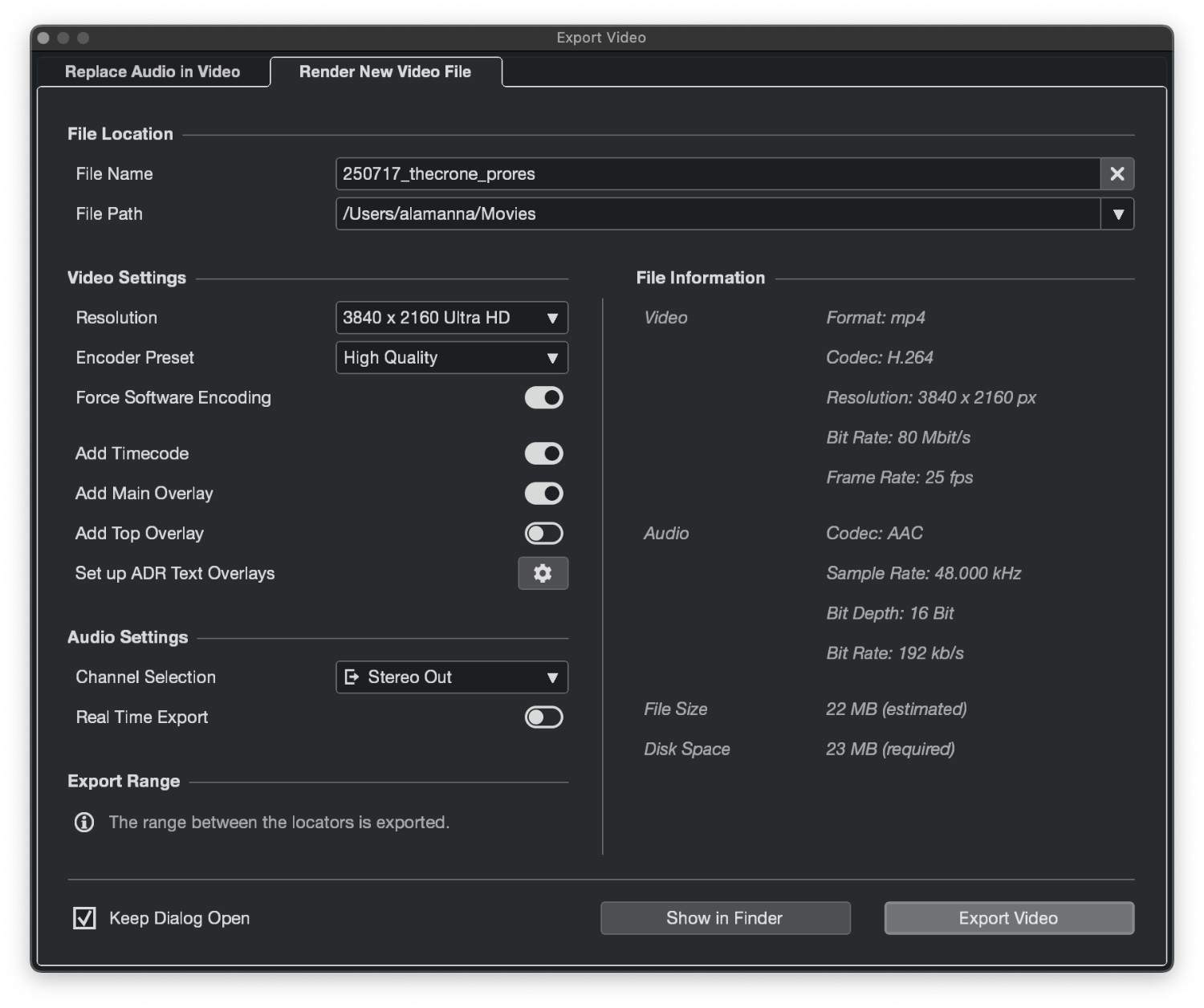Click Show in Finder
1204x1008 pixels.
(x=725, y=918)
